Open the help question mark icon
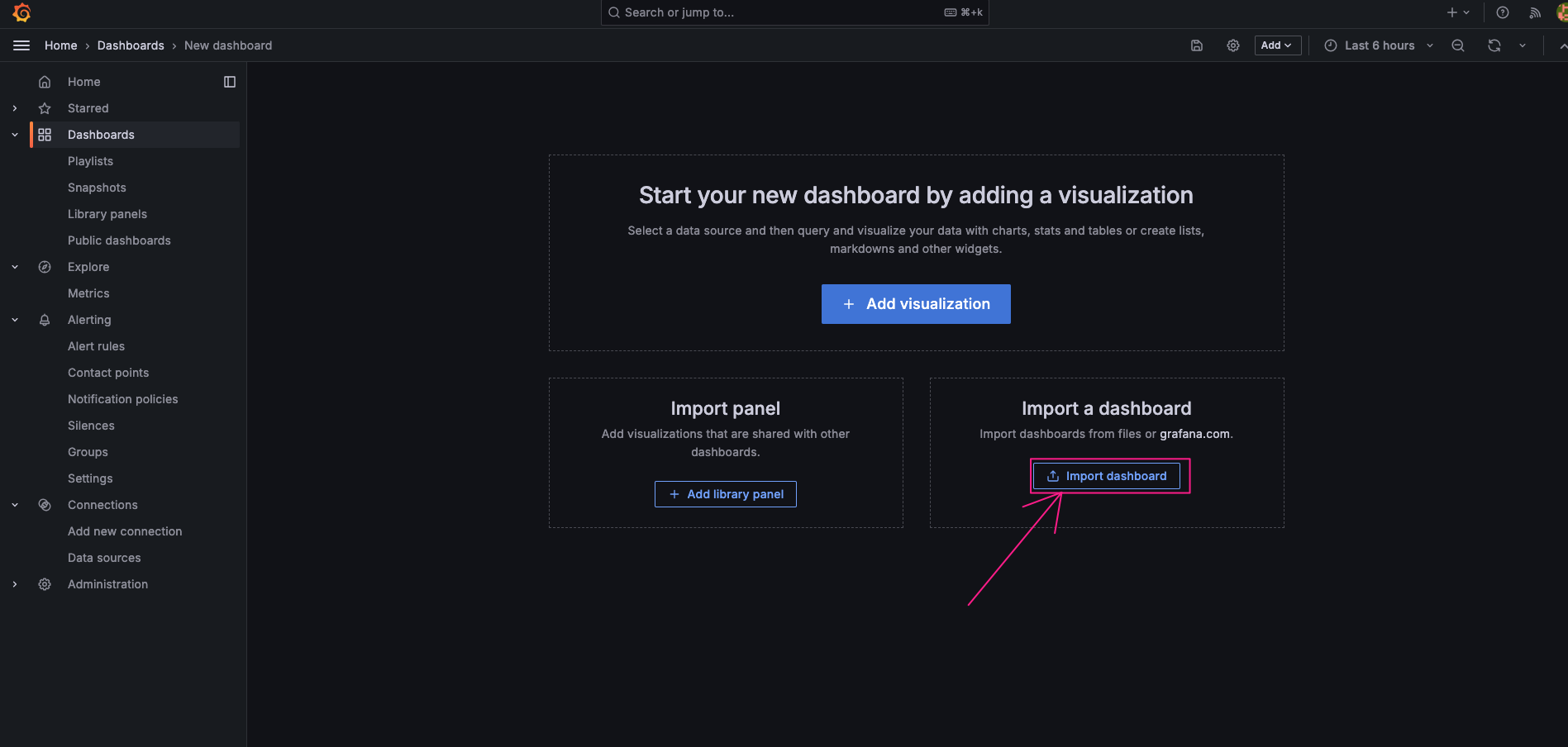The height and width of the screenshot is (747, 1568). 1502,12
